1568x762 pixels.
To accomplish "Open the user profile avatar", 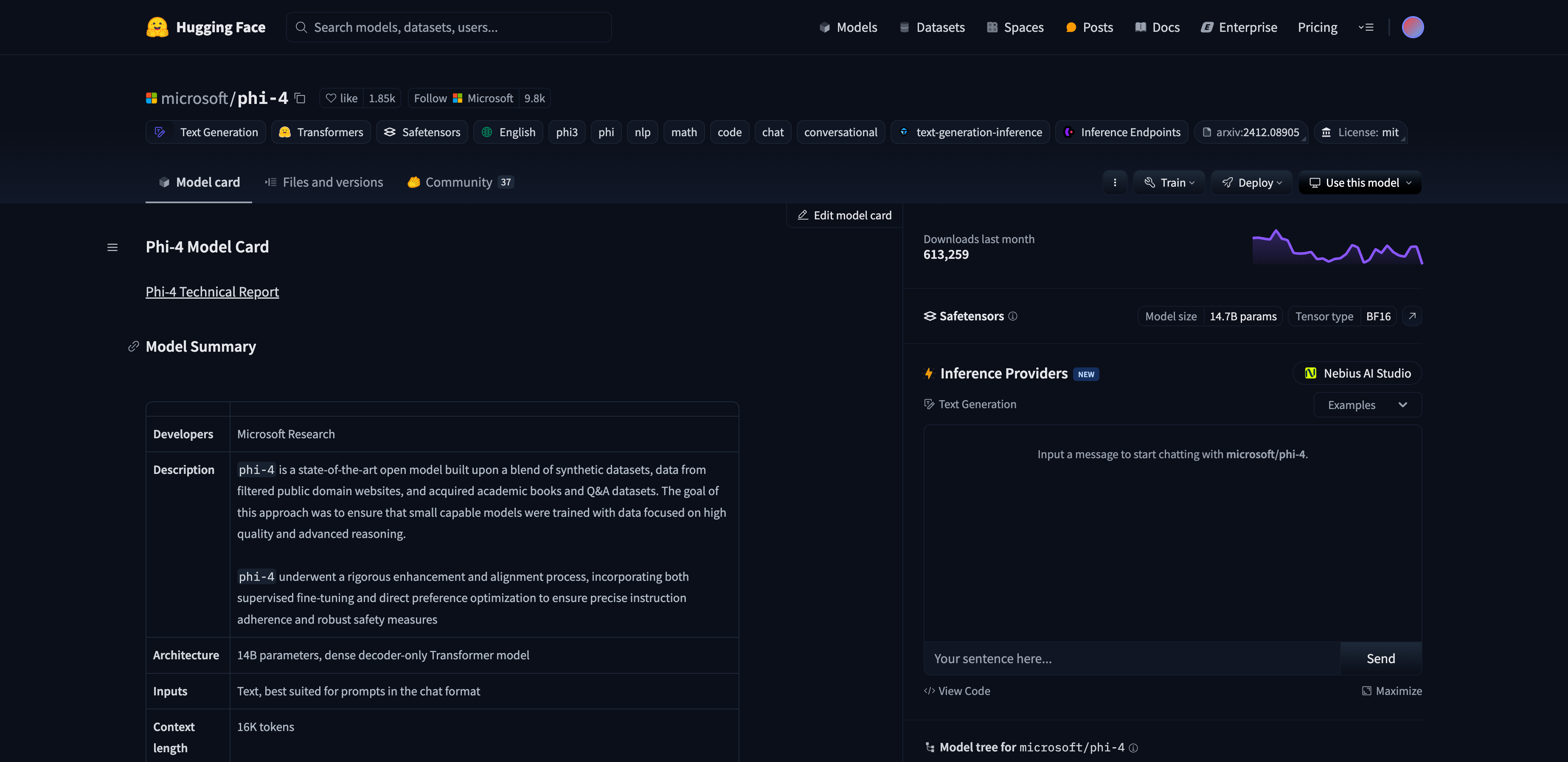I will tap(1412, 28).
